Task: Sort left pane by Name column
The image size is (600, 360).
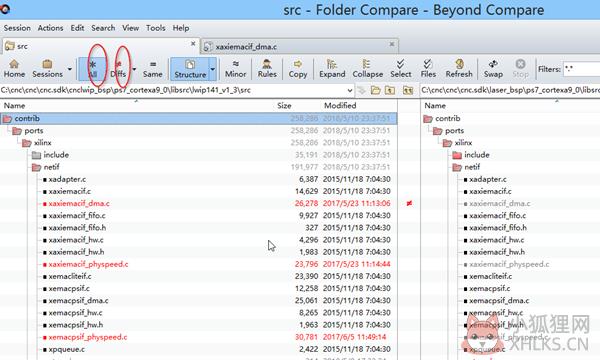Action: coord(15,106)
